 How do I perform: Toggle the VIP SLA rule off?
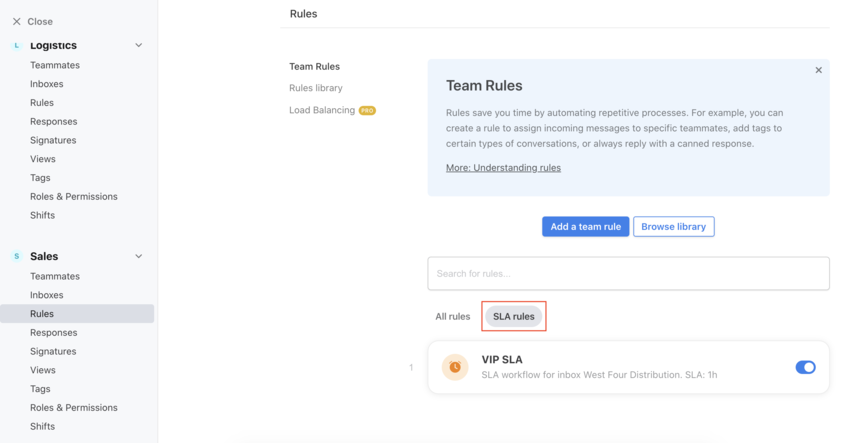click(805, 367)
